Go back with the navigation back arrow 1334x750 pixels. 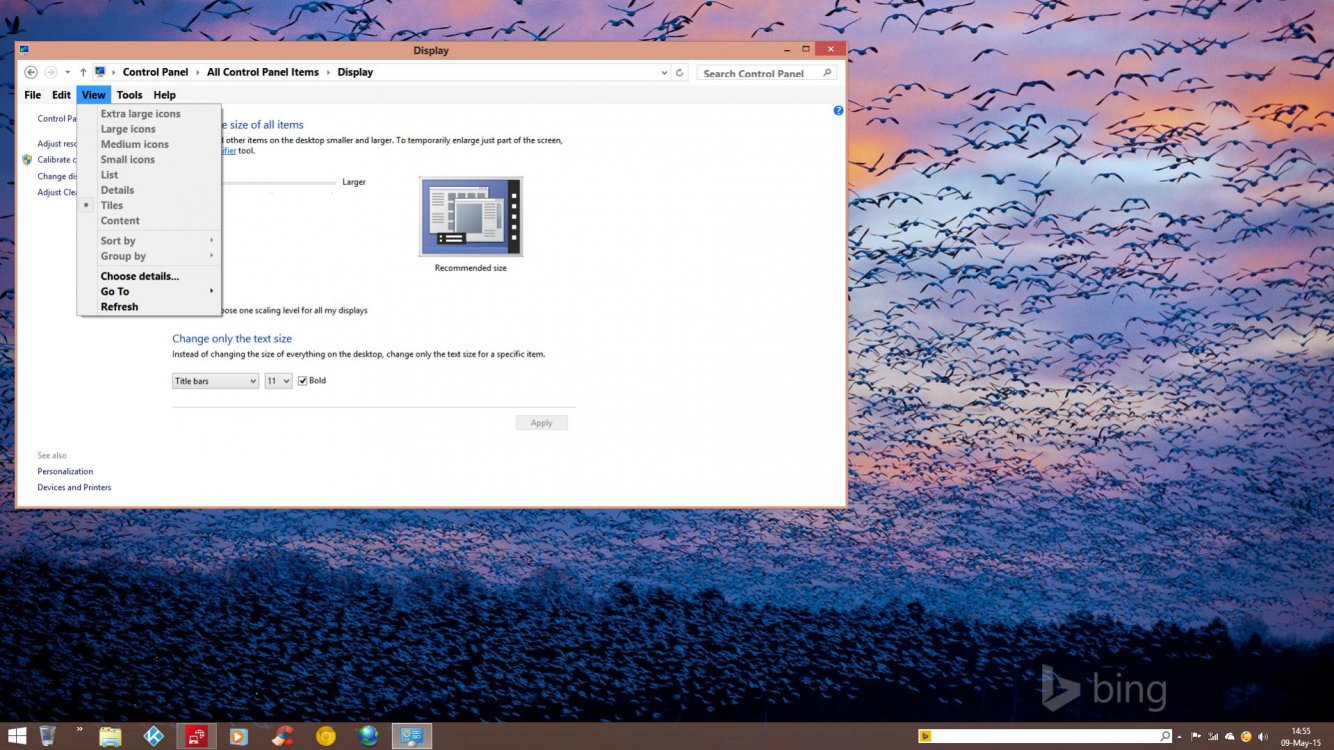[x=31, y=72]
